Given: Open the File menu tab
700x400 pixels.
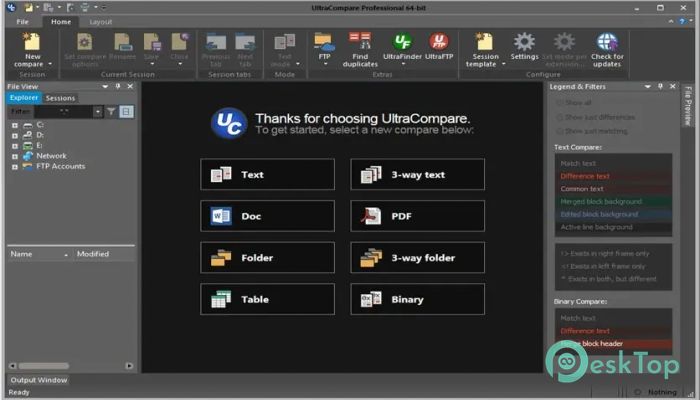Looking at the screenshot, I should click(x=22, y=21).
